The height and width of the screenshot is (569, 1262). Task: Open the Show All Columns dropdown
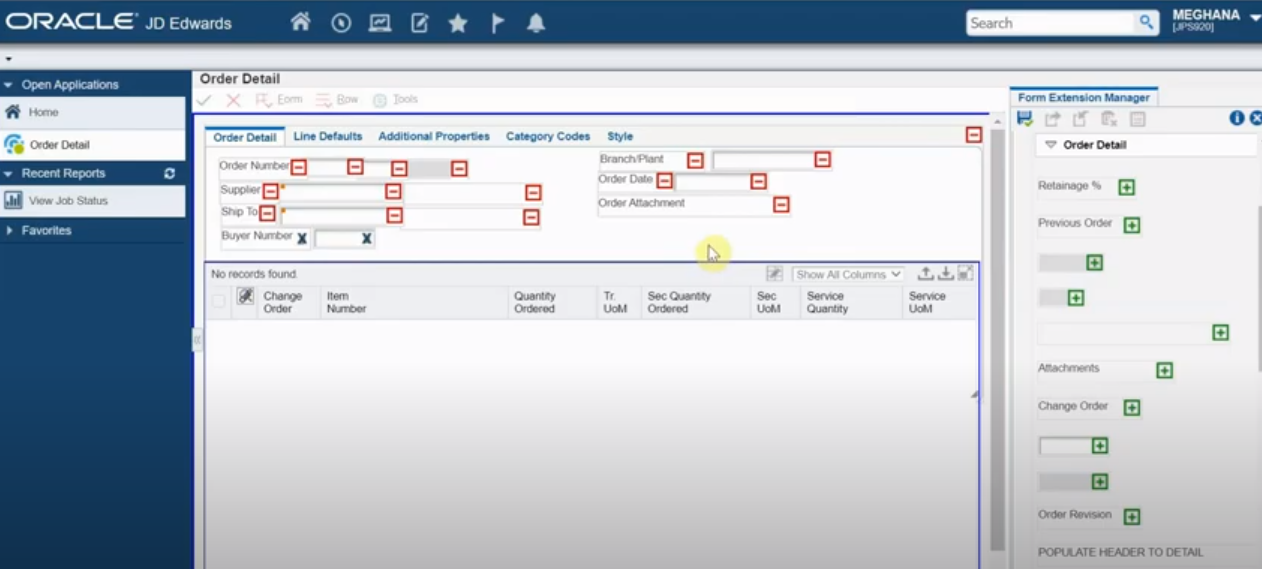tap(848, 274)
